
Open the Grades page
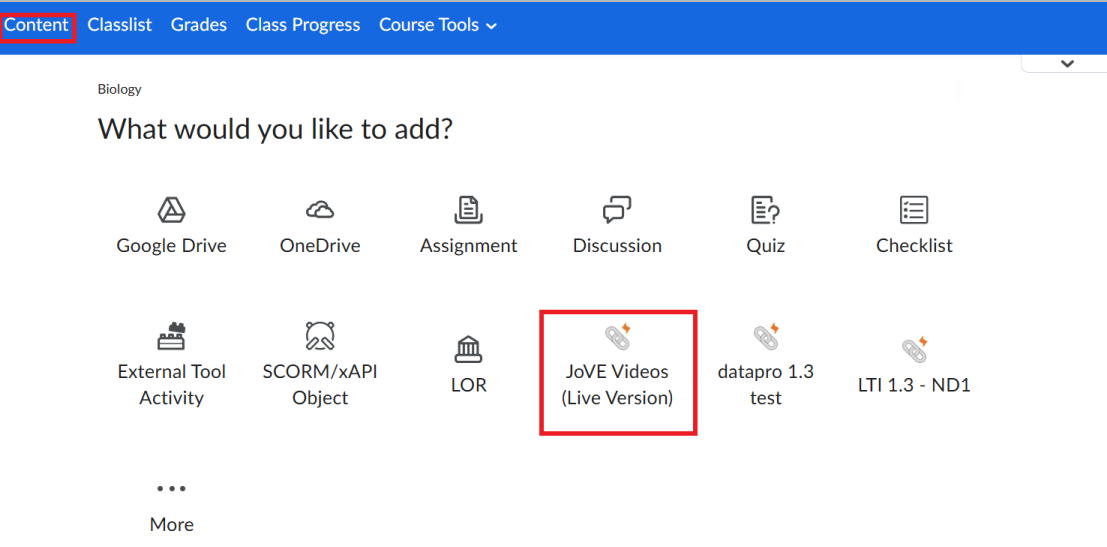pos(199,25)
